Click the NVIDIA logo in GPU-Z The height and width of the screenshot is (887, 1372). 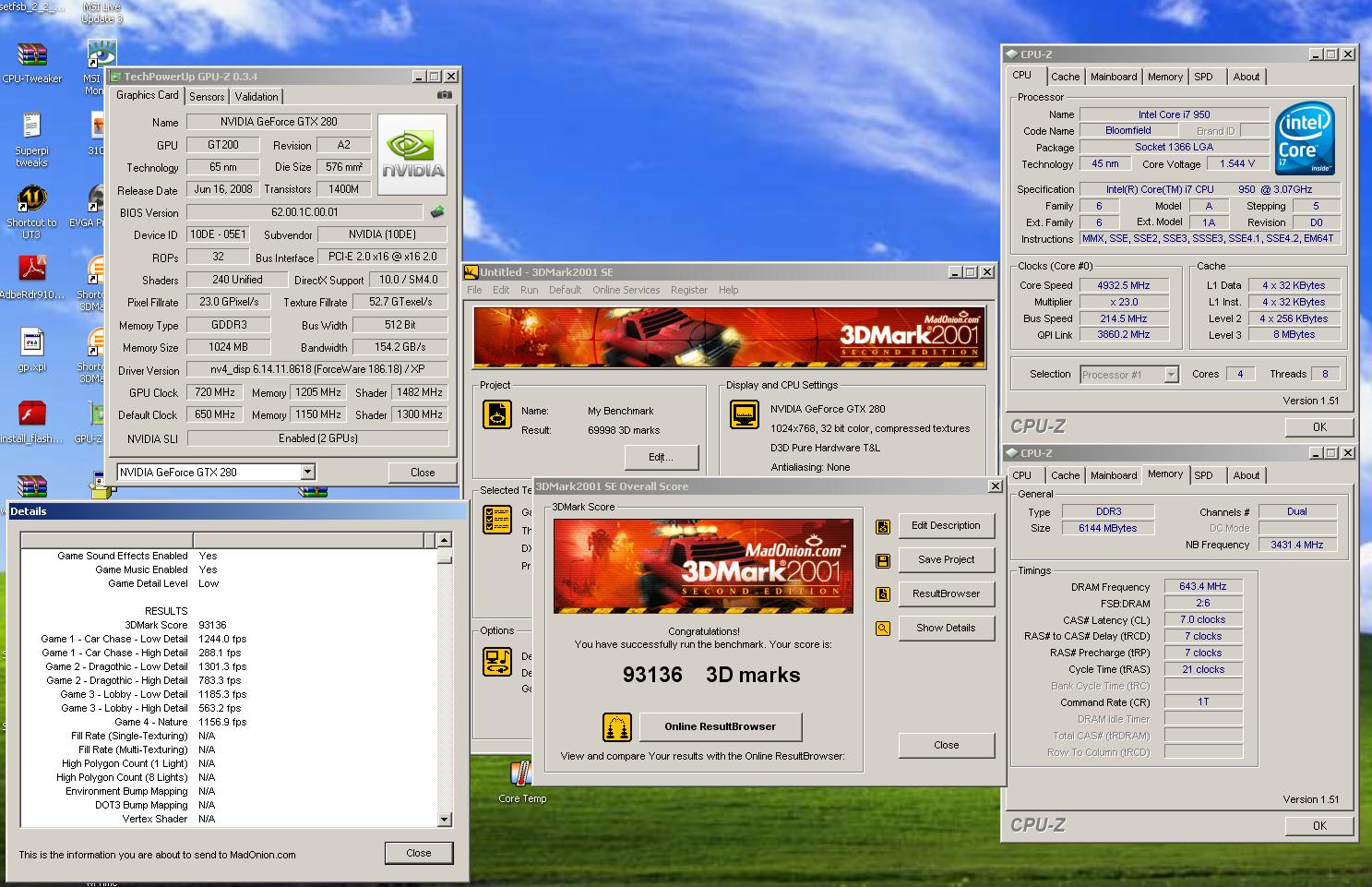coord(413,153)
